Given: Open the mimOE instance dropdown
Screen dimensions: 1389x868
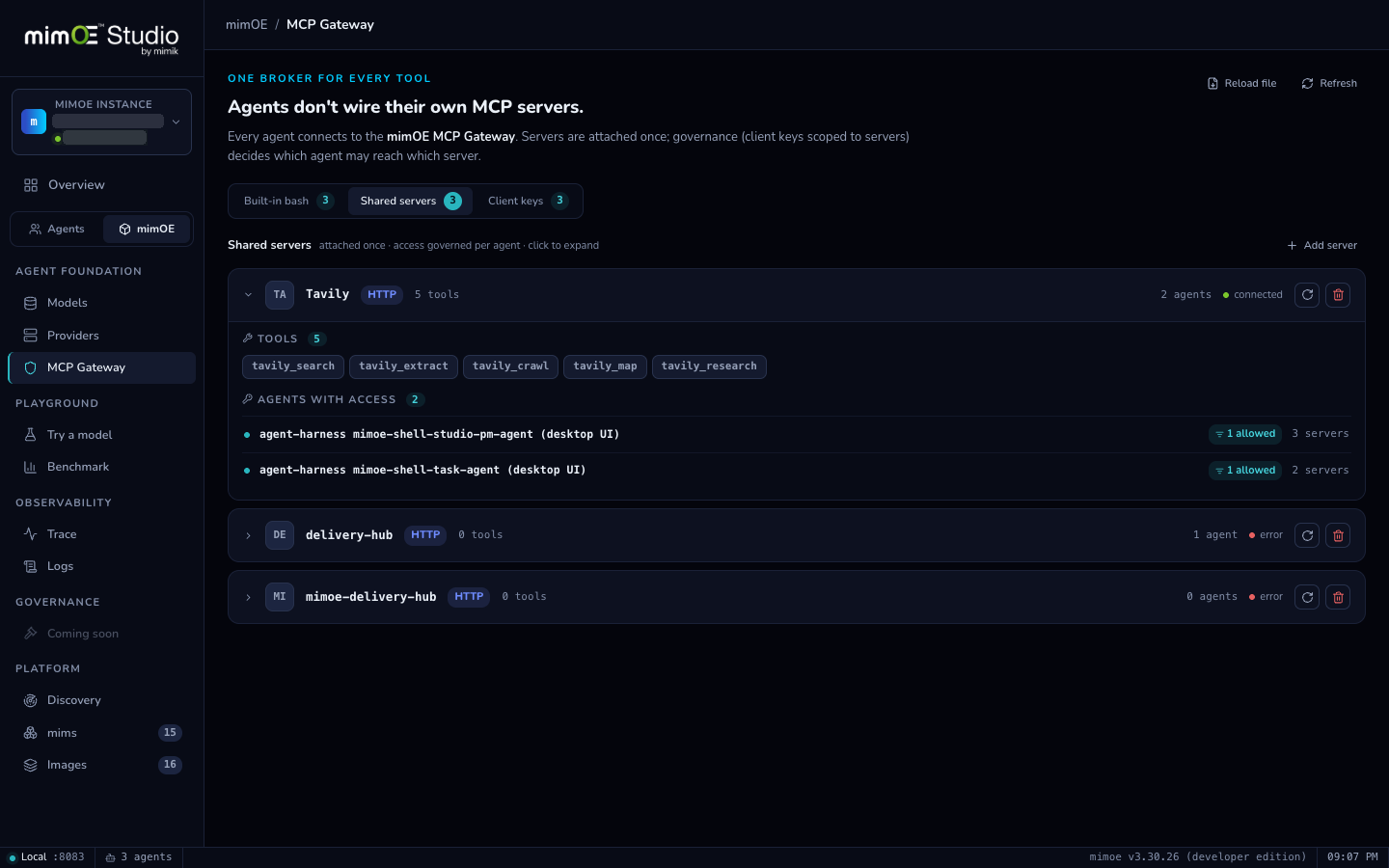Looking at the screenshot, I should tap(176, 122).
